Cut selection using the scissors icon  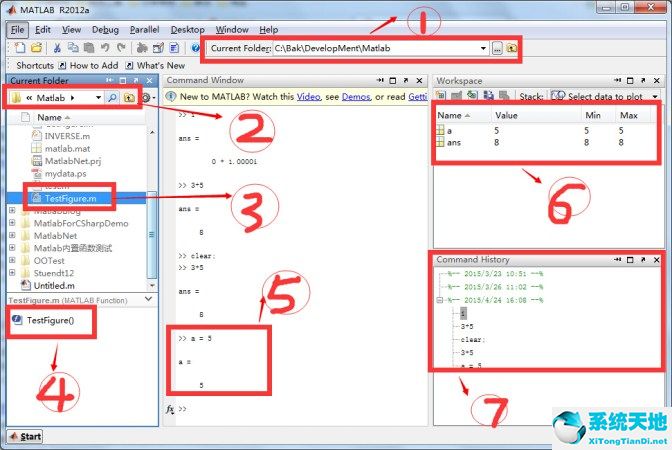tap(57, 48)
